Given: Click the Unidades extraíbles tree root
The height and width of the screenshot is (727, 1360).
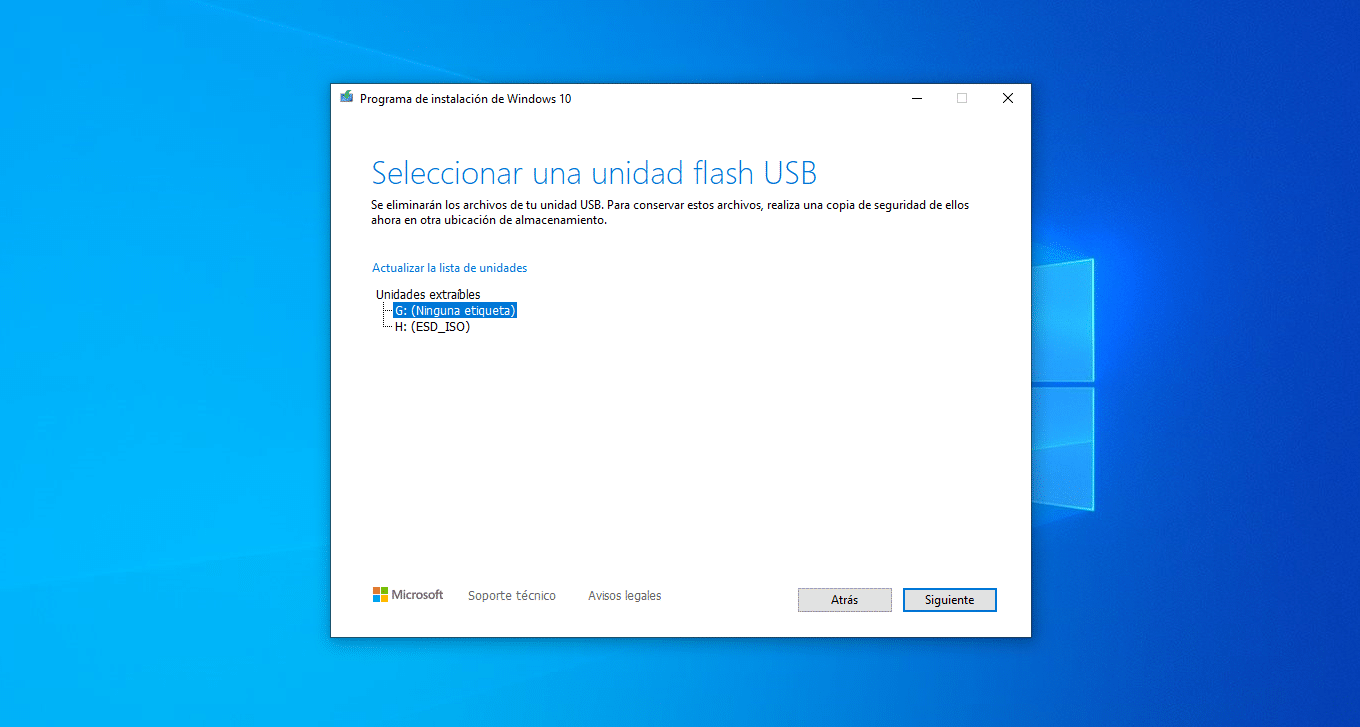Looking at the screenshot, I should [x=428, y=294].
